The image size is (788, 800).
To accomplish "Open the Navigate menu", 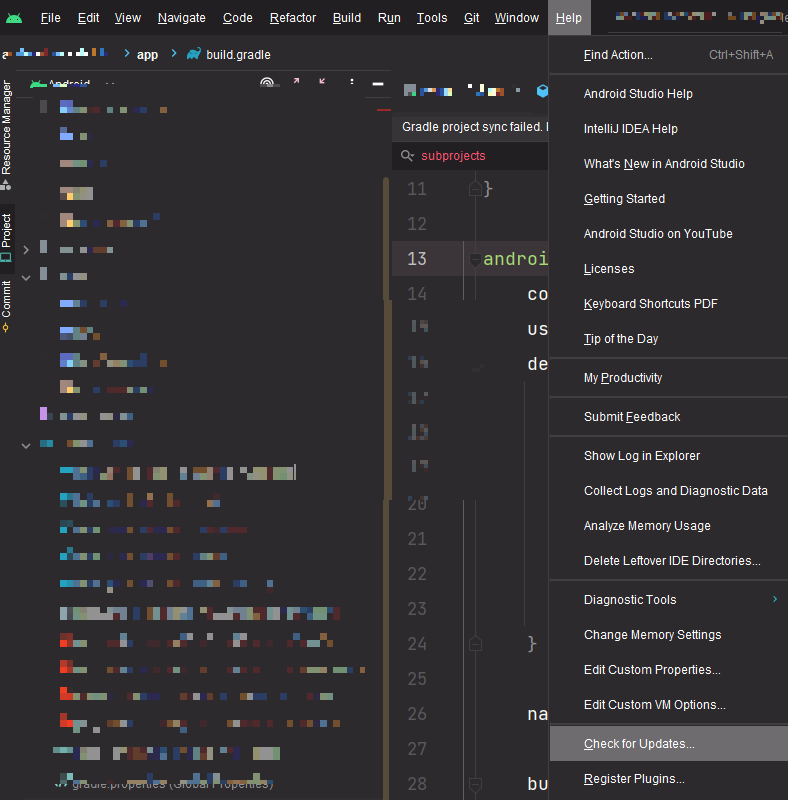I will pos(182,18).
